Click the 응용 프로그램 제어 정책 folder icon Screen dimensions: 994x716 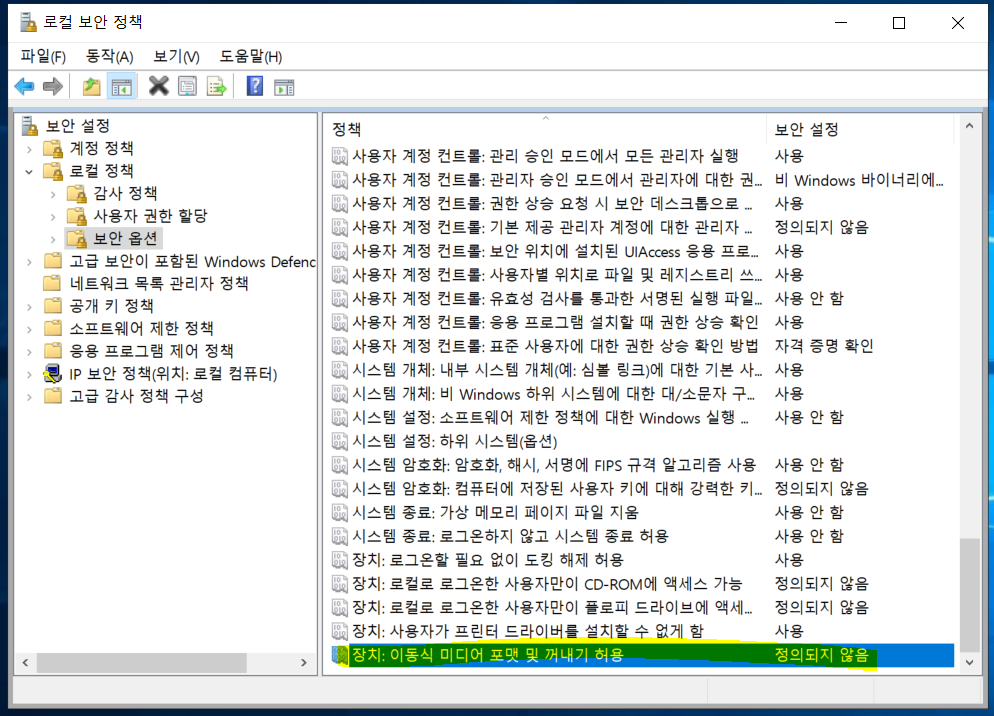pos(53,351)
